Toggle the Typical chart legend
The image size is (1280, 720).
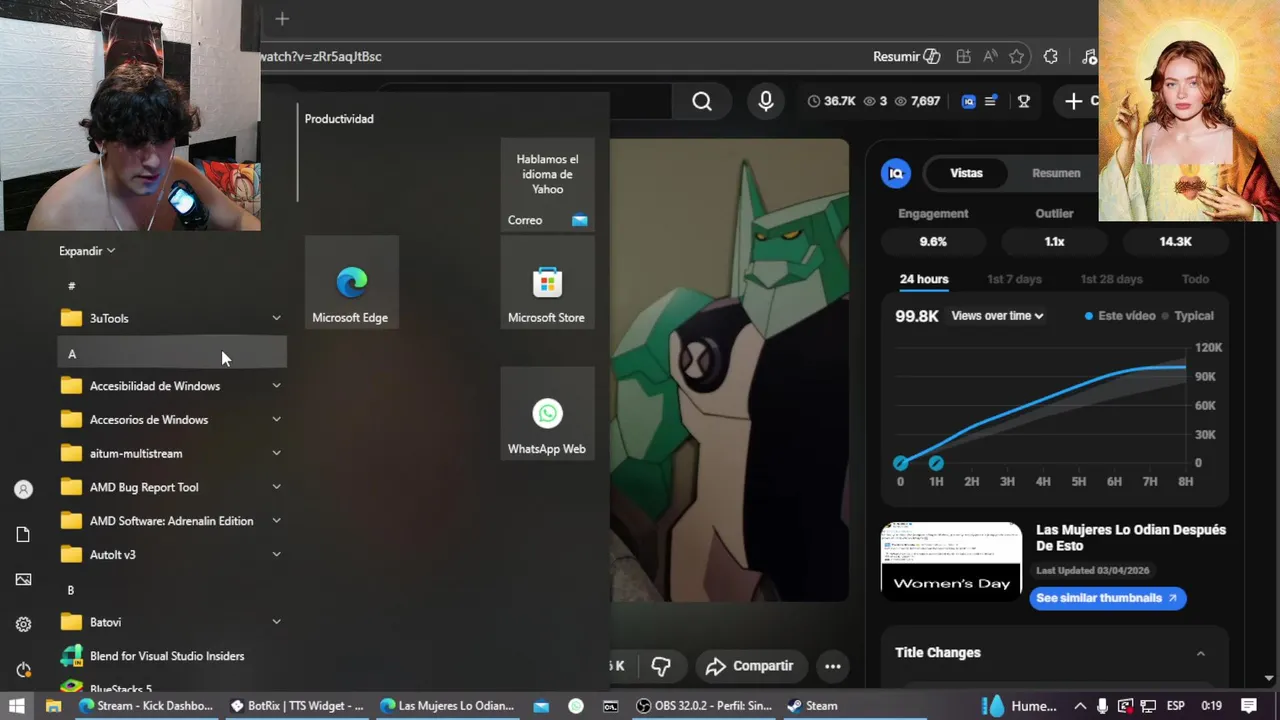1187,316
